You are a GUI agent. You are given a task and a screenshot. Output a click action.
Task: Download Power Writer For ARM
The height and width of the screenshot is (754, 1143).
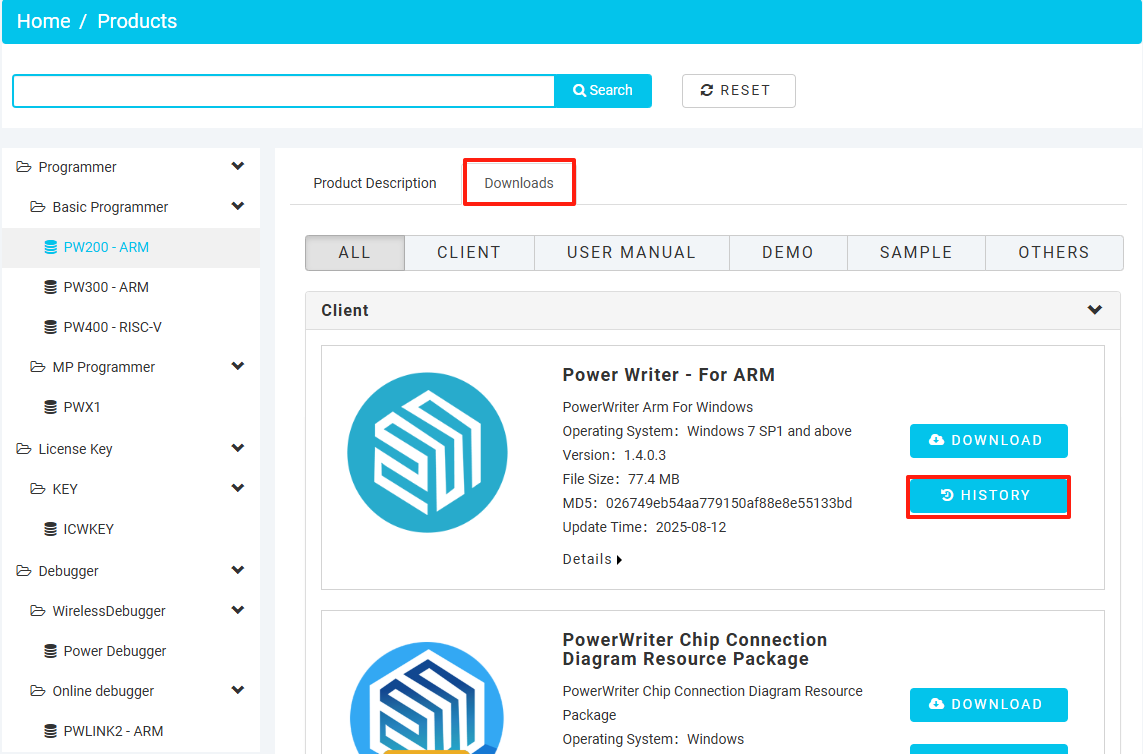988,440
